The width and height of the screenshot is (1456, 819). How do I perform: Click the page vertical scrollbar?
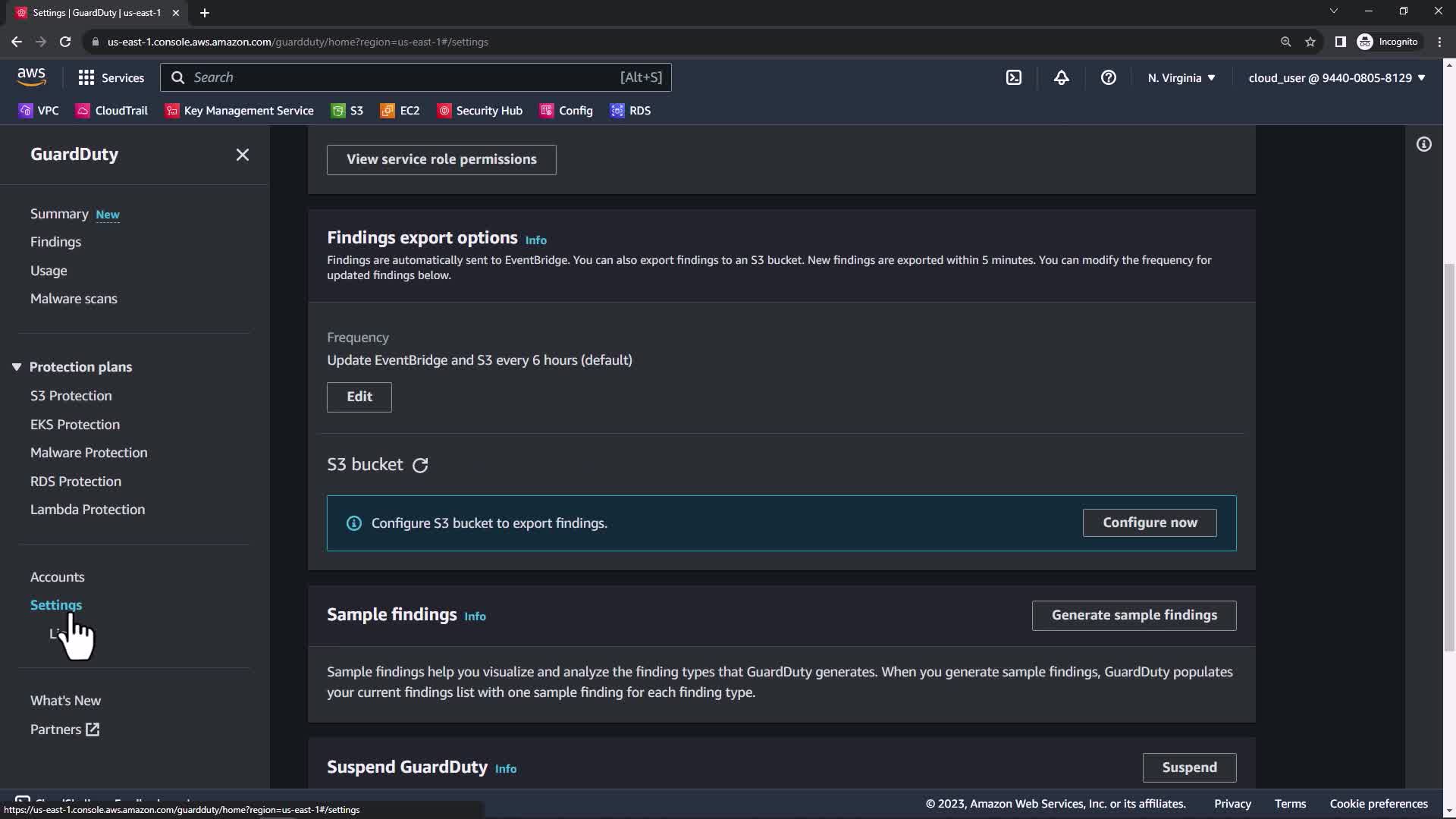(x=1448, y=455)
